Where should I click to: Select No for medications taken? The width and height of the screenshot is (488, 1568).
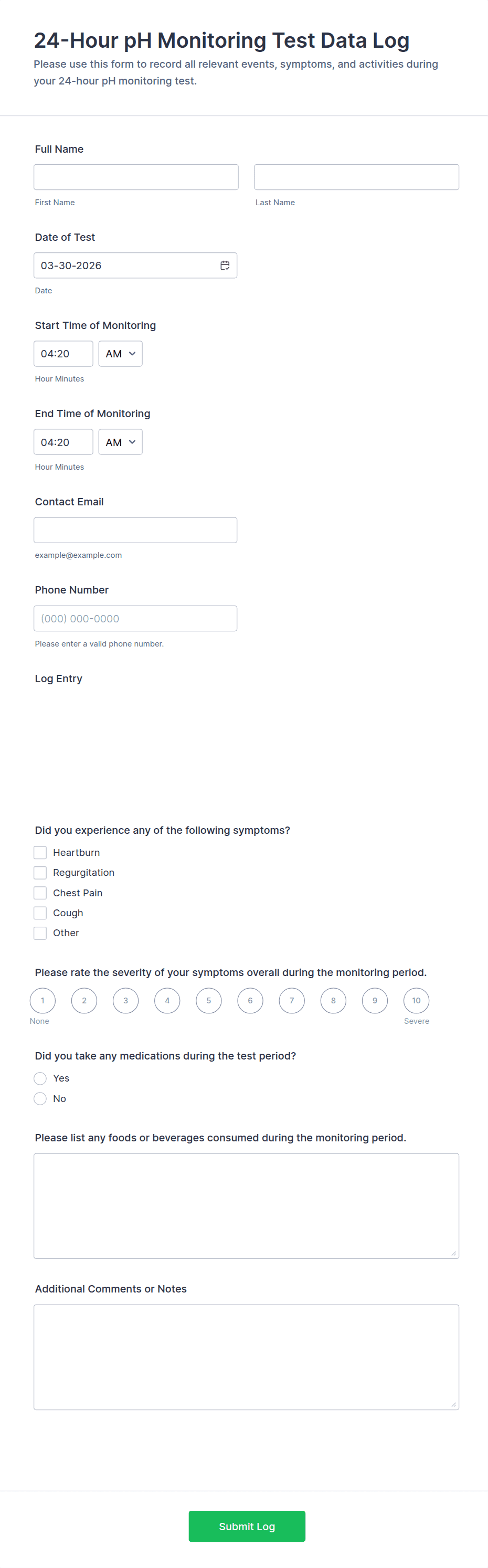[40, 1098]
